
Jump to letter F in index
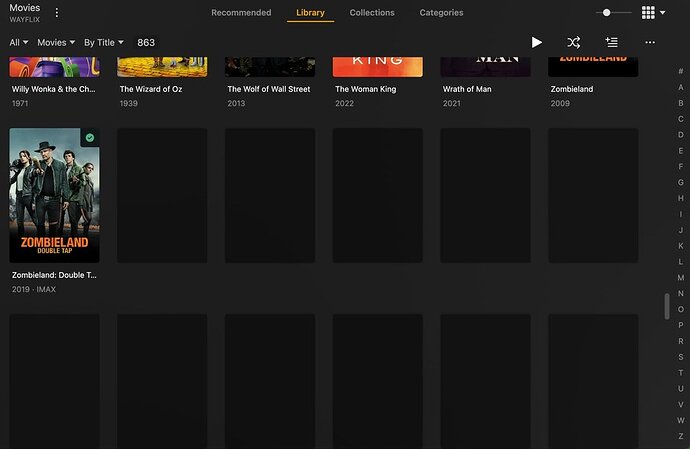click(681, 166)
